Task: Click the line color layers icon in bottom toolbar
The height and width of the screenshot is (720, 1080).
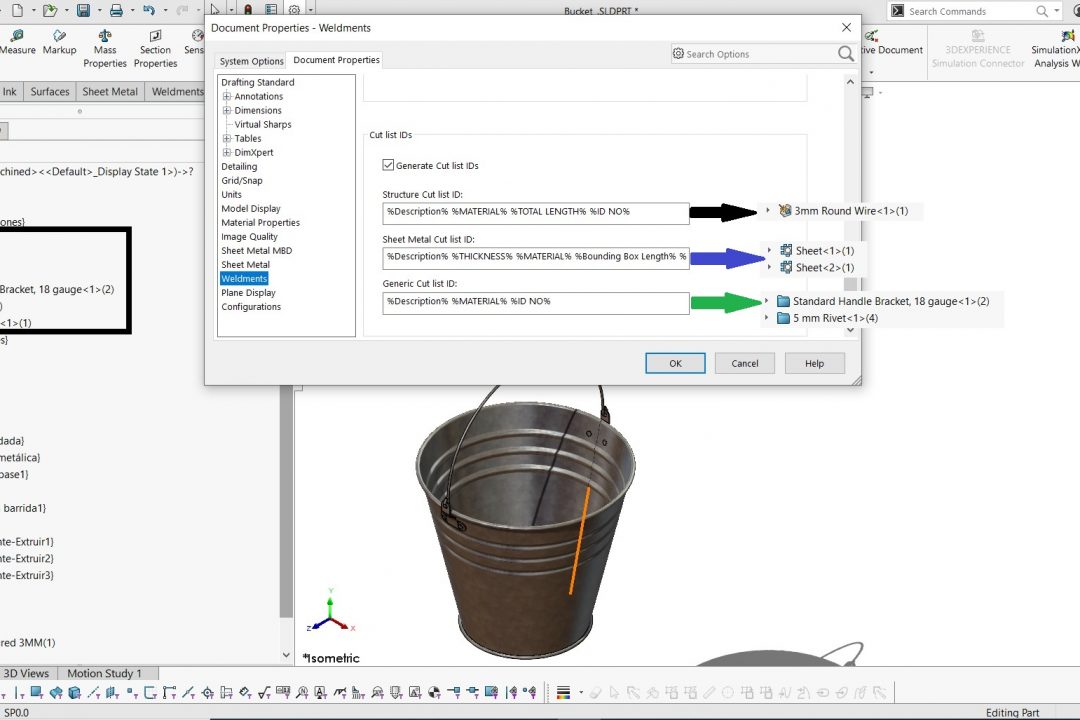Action: point(563,692)
